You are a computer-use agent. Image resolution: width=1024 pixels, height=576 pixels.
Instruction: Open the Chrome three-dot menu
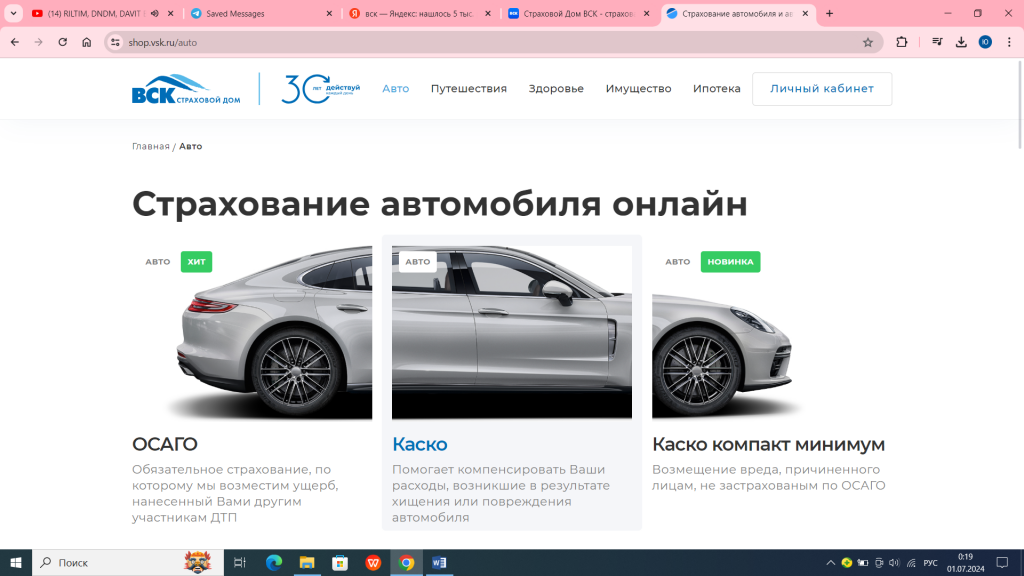pyautogui.click(x=1010, y=42)
